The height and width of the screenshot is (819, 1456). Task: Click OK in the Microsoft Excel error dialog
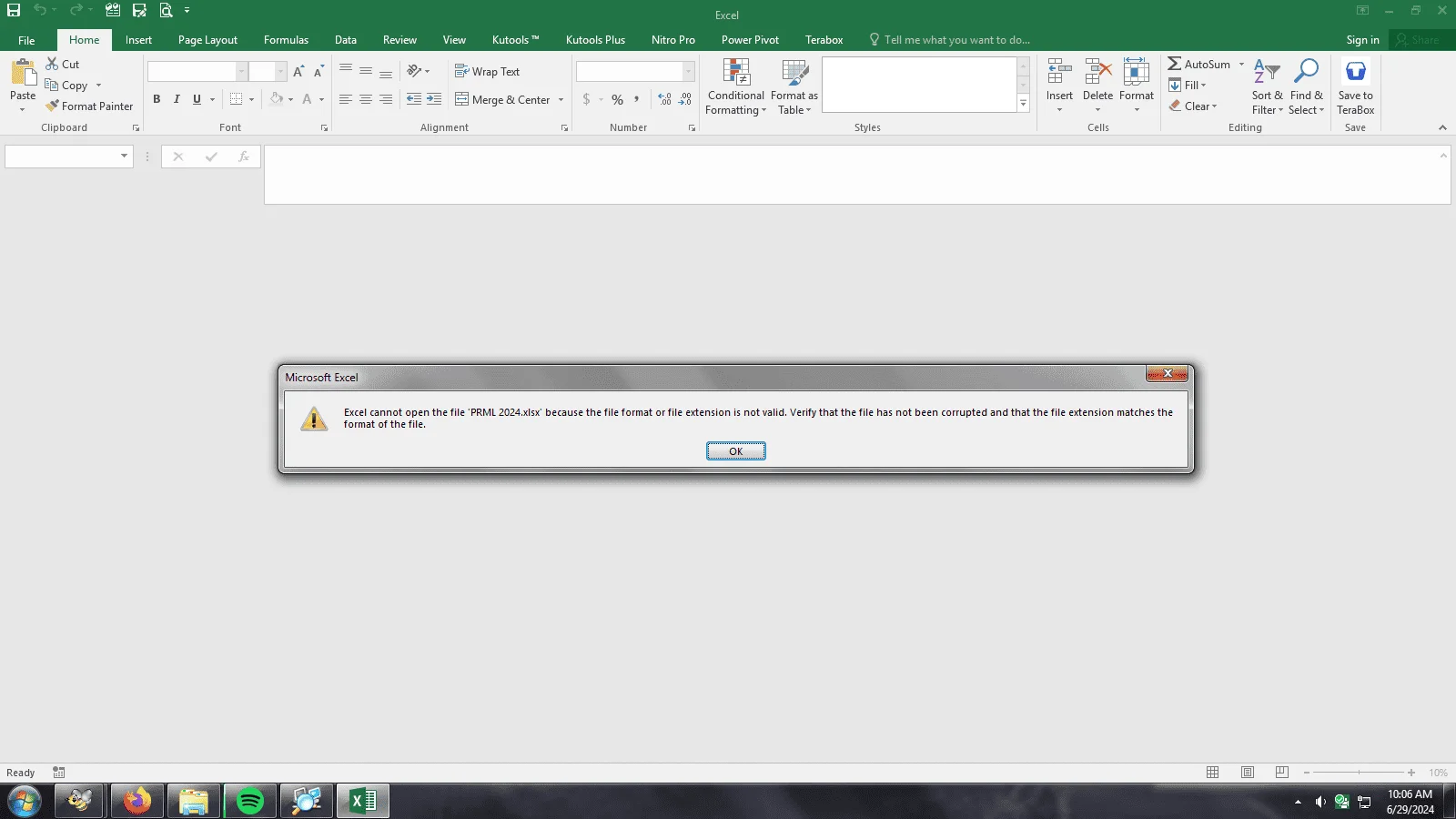point(736,451)
